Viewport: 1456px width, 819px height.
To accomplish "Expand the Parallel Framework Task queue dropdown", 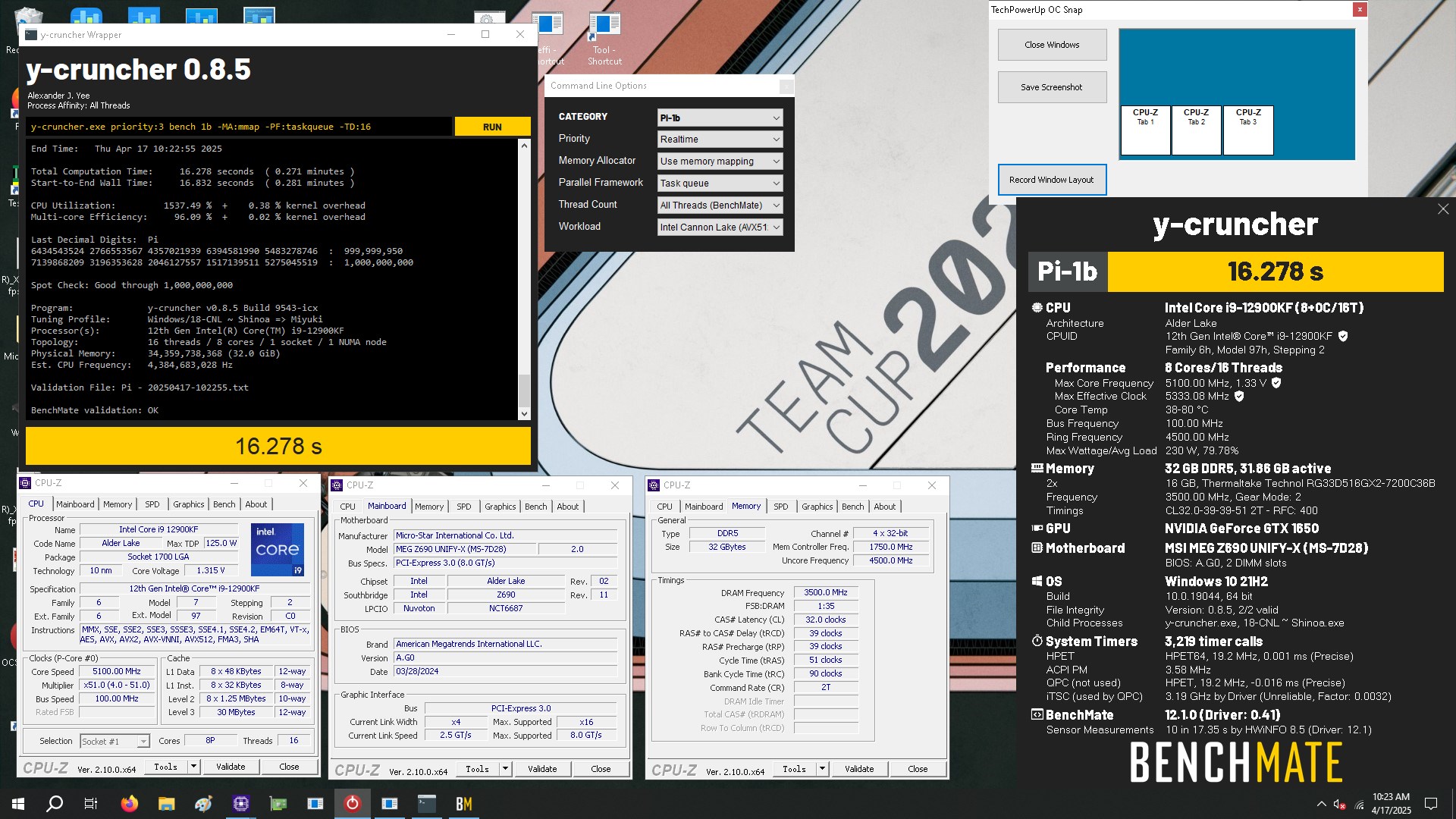I will (720, 184).
